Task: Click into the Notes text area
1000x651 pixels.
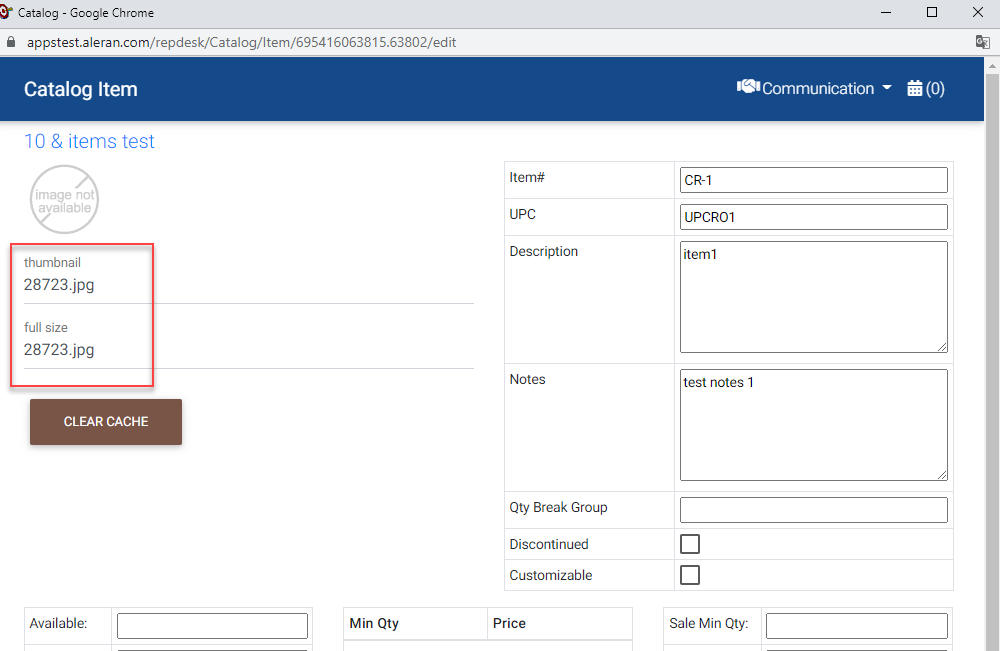Action: click(813, 425)
